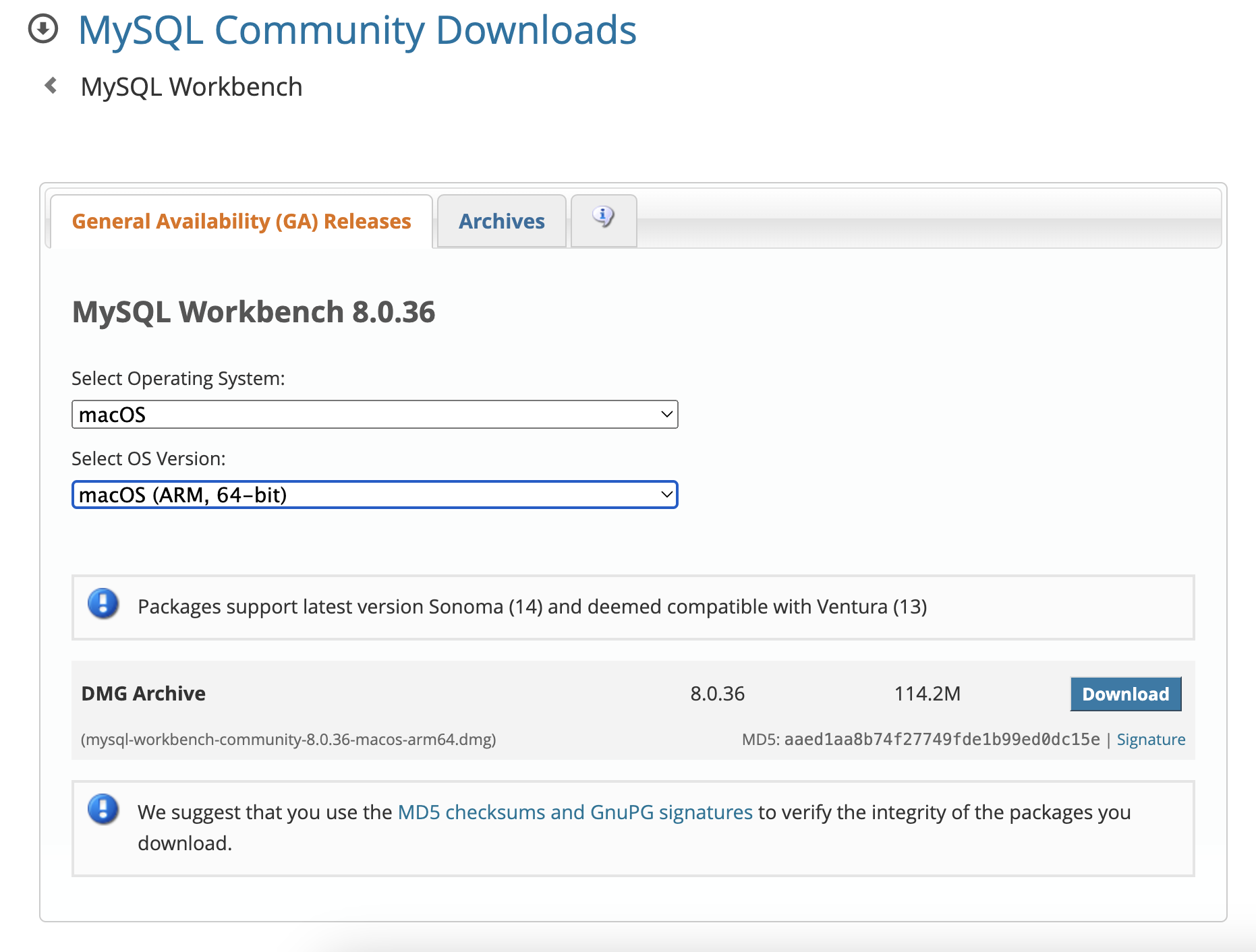Click the MD5 checksums and GnuPG signatures link
Viewport: 1256px width, 952px height.
[x=575, y=812]
